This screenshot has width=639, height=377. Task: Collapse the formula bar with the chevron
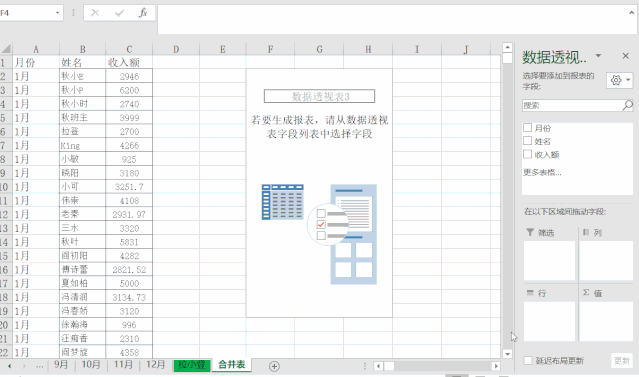pos(631,12)
